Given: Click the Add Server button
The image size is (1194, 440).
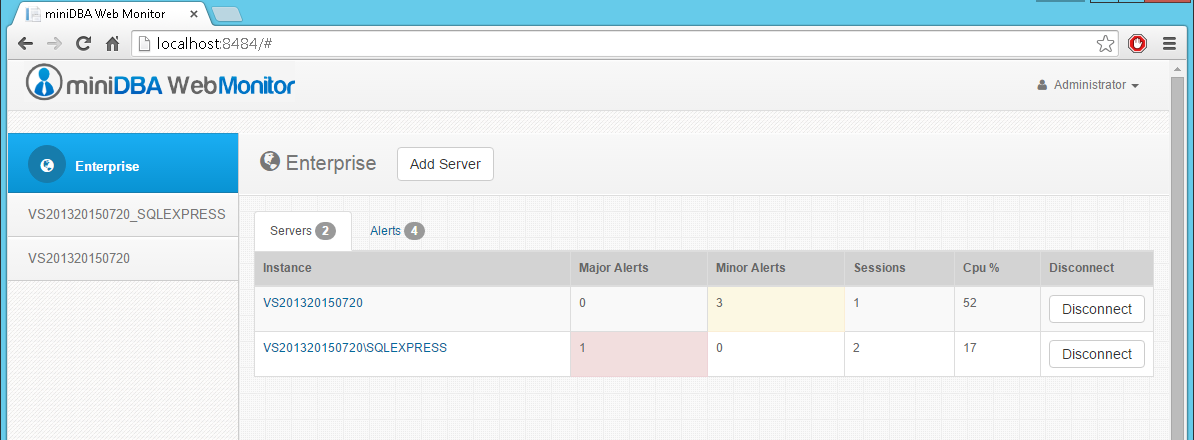Looking at the screenshot, I should click(445, 164).
